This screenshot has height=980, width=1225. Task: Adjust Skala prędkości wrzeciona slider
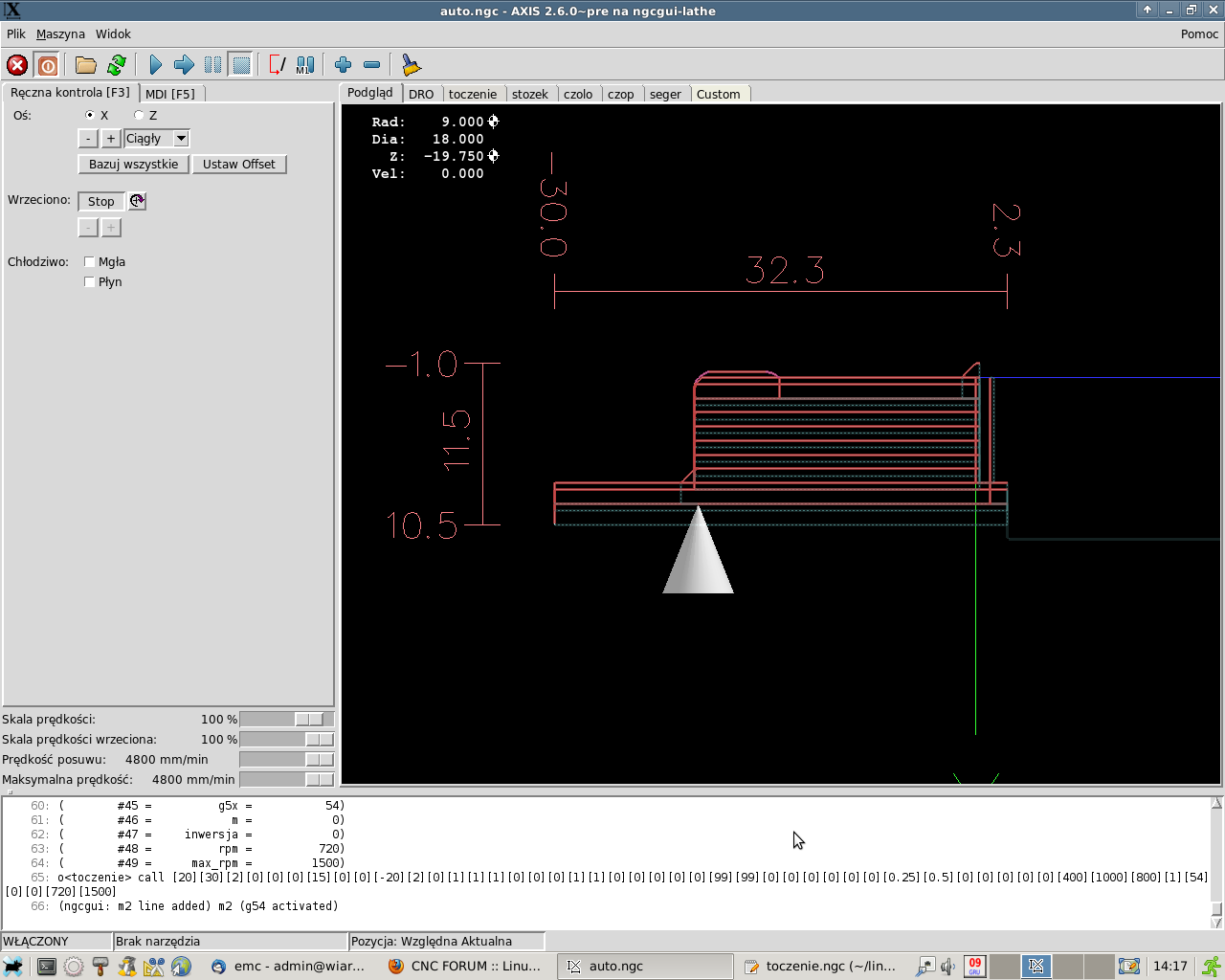point(286,740)
